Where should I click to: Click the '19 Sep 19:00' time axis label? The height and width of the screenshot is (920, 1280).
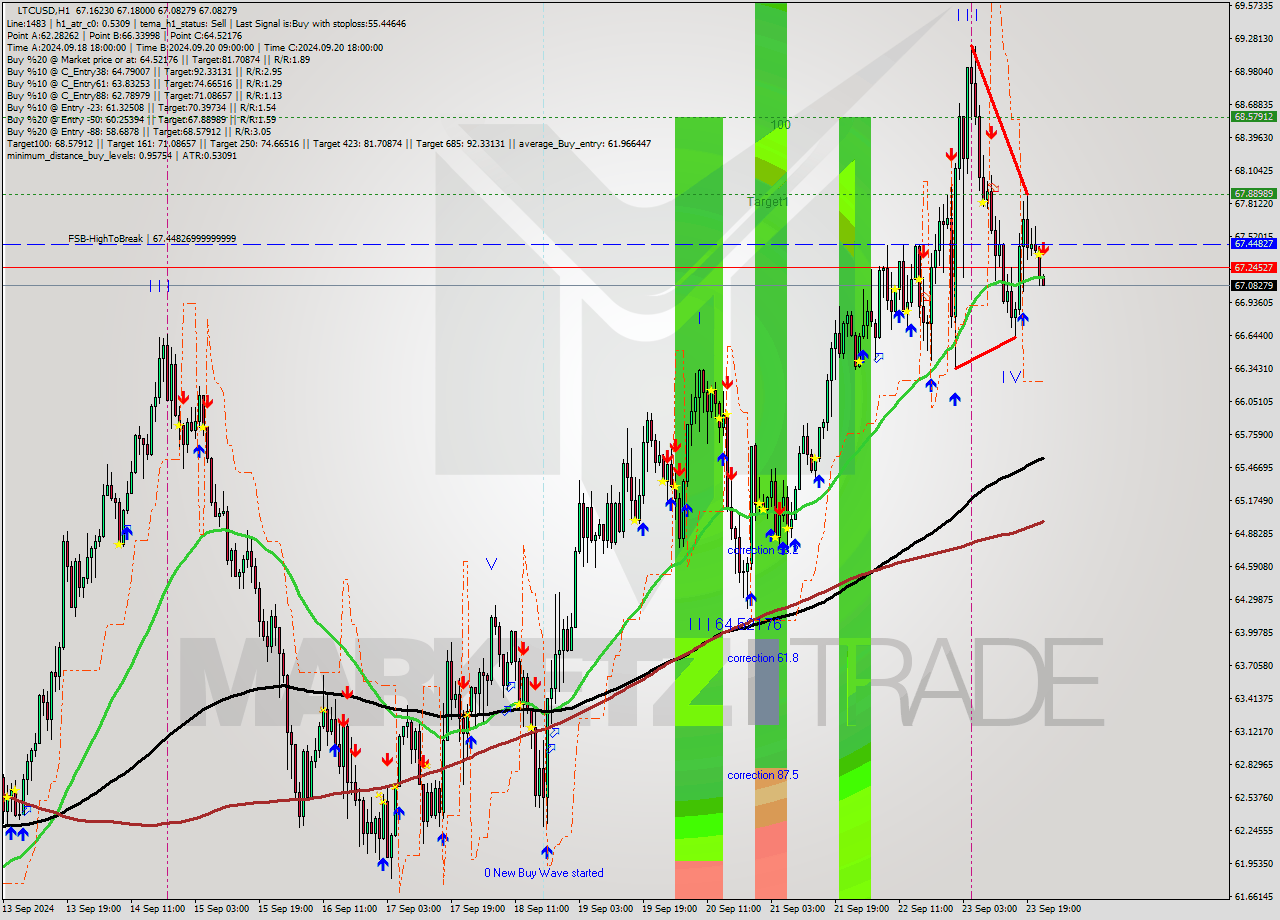click(670, 909)
